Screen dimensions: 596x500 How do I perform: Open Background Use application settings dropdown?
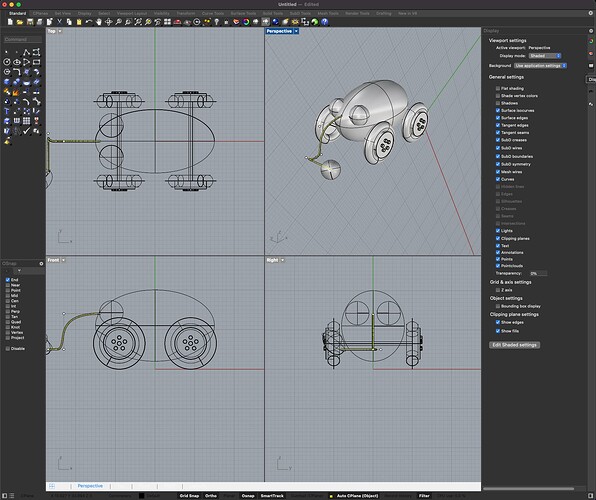click(x=540, y=65)
